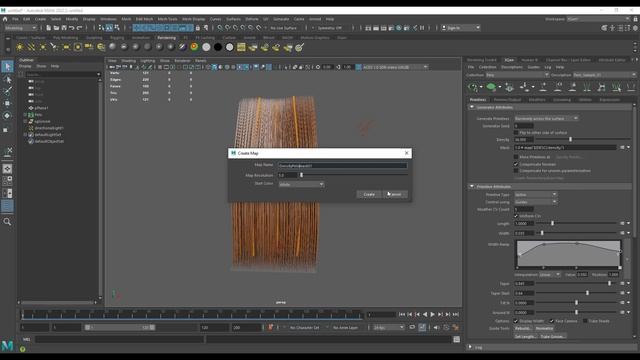
Task: Select the Rendering shelf tab
Action: (x=167, y=38)
